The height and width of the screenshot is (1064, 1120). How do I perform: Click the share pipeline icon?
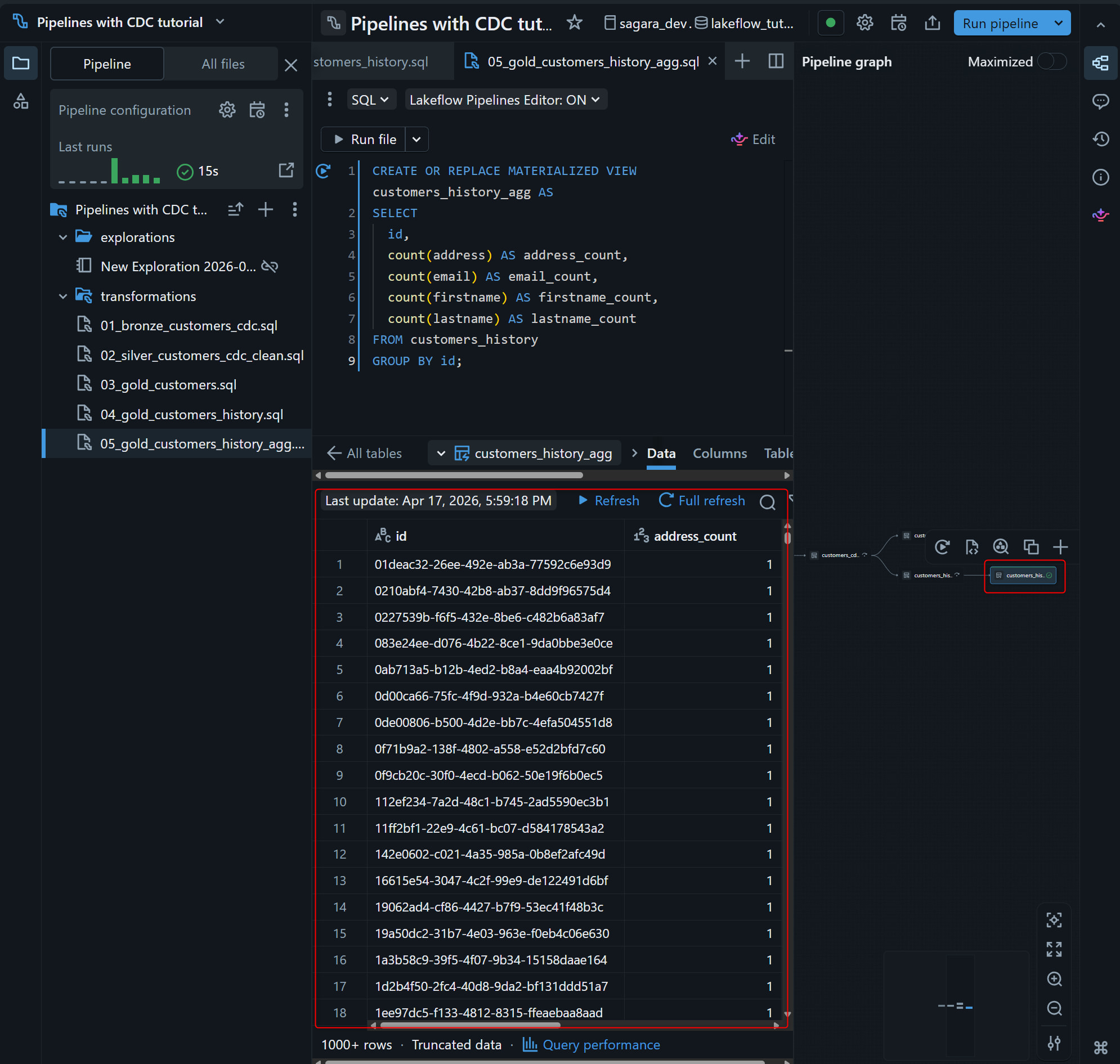[x=932, y=23]
